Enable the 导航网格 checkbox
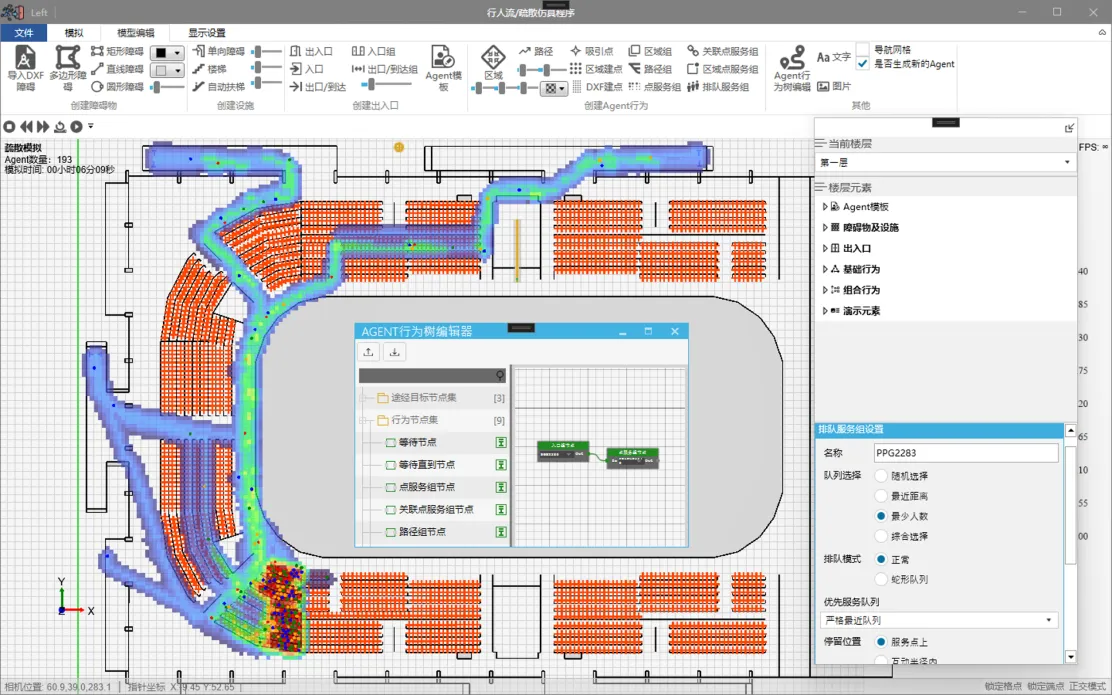 tap(863, 49)
